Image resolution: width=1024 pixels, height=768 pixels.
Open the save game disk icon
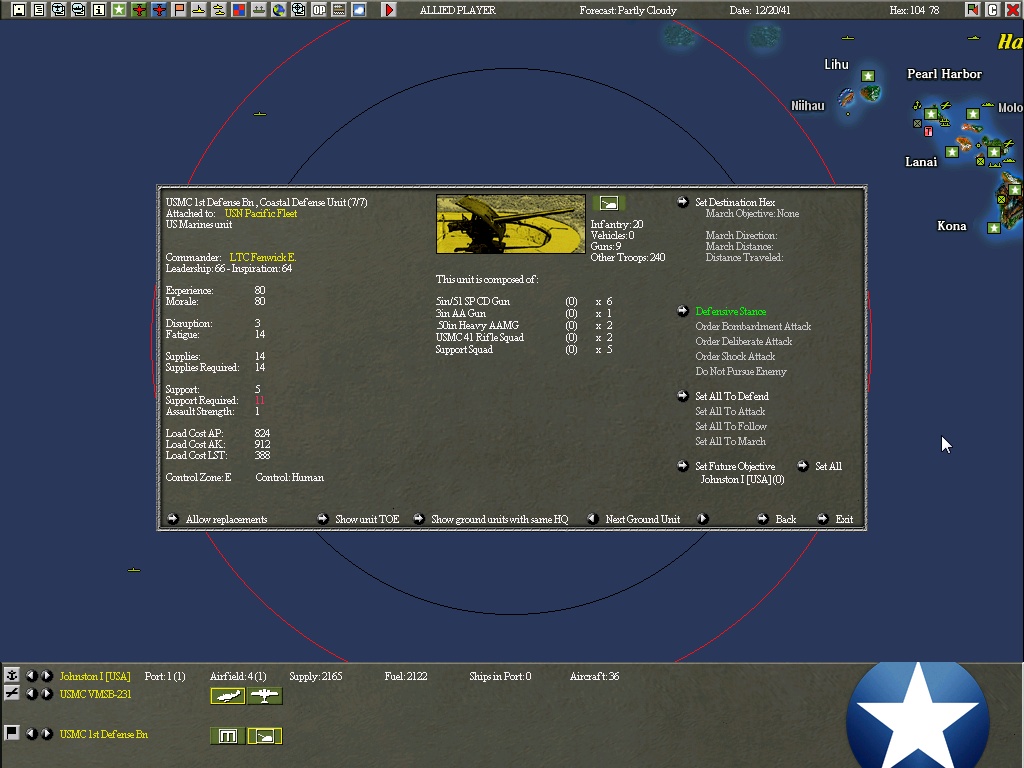coord(18,10)
